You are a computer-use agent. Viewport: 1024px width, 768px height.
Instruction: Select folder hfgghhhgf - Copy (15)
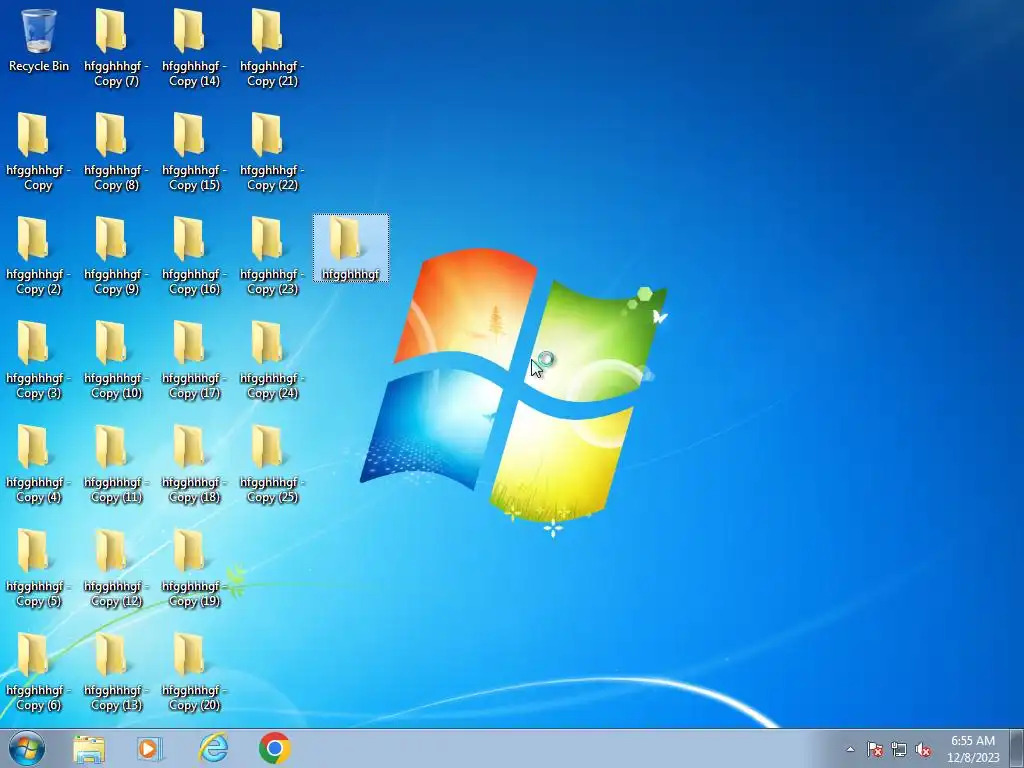[x=194, y=152]
